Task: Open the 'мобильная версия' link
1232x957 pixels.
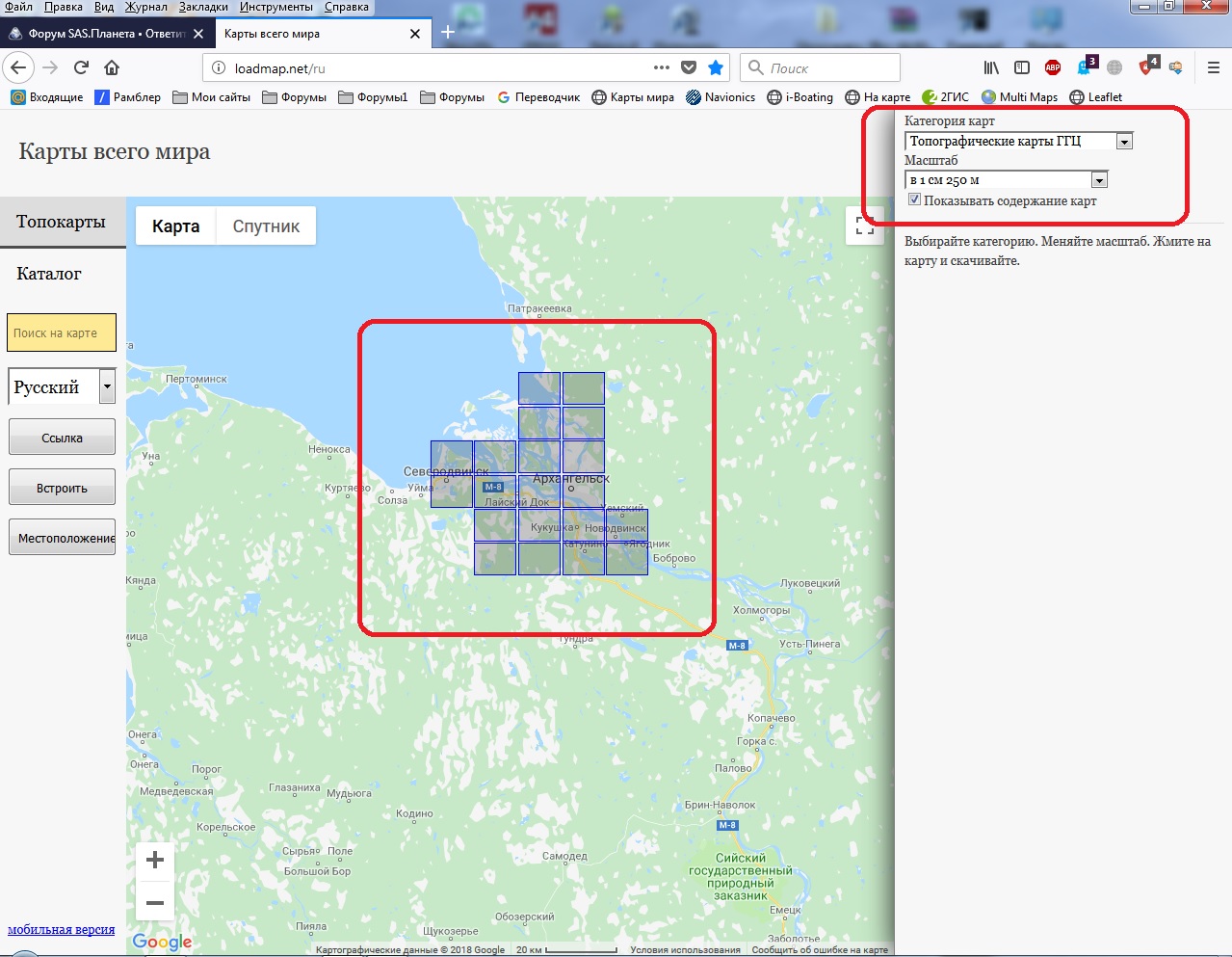Action: coord(61,929)
